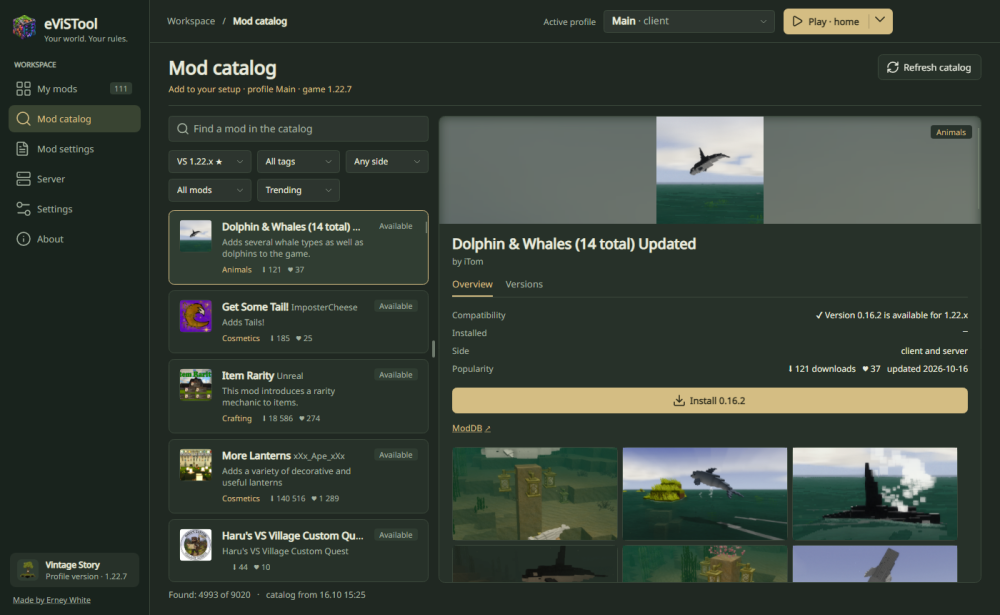Click the Server rack icon
Viewport: 1000px width, 615px height.
click(x=23, y=179)
